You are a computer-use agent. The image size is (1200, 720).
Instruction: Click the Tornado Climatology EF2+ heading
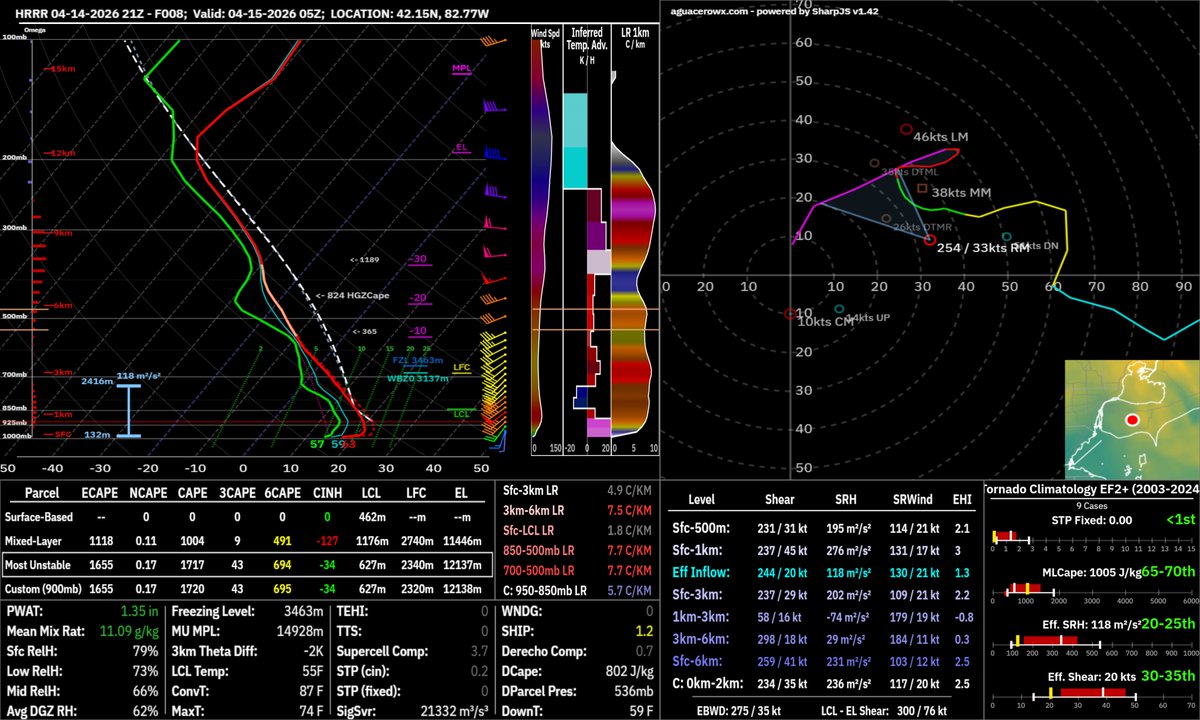pos(1090,489)
